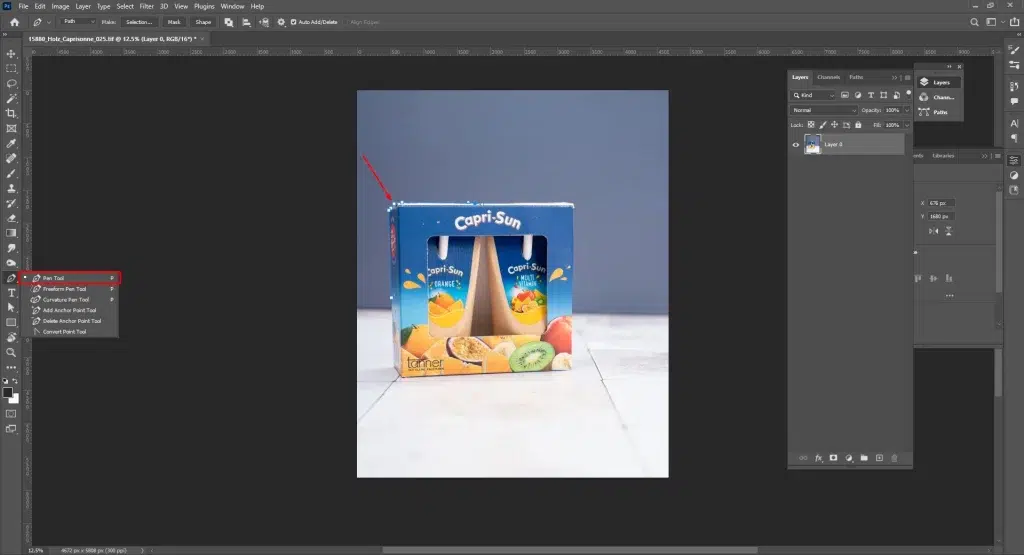Select the Clone Stamp tool

point(11,189)
